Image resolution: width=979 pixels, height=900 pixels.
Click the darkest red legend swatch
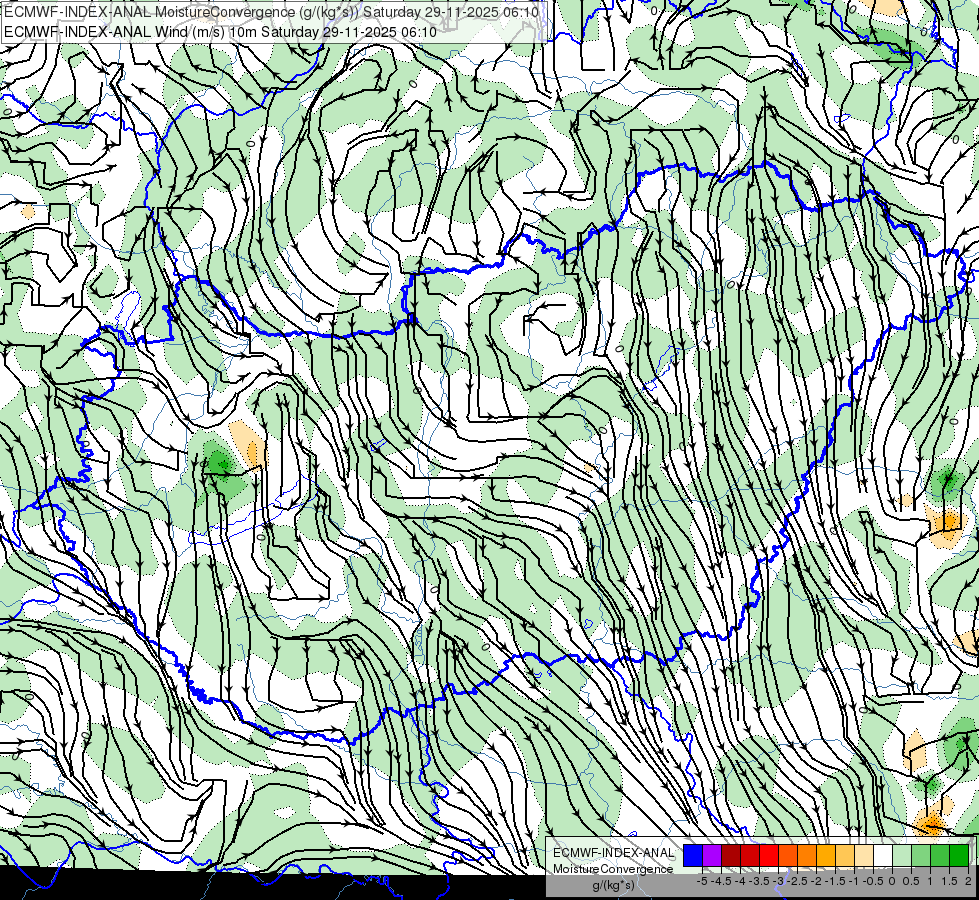pyautogui.click(x=731, y=855)
